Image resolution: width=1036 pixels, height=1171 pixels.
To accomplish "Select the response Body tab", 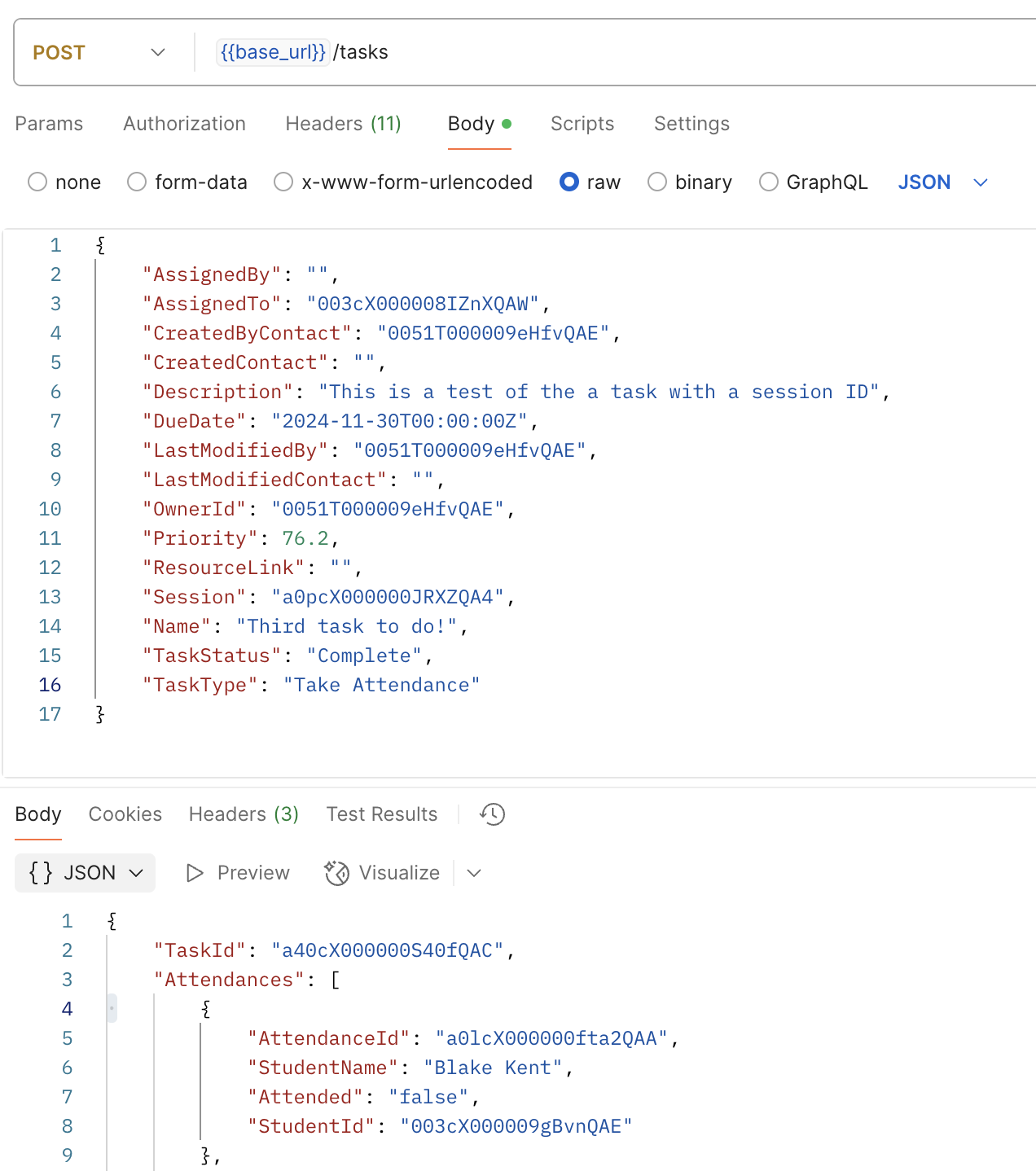I will coord(38,814).
